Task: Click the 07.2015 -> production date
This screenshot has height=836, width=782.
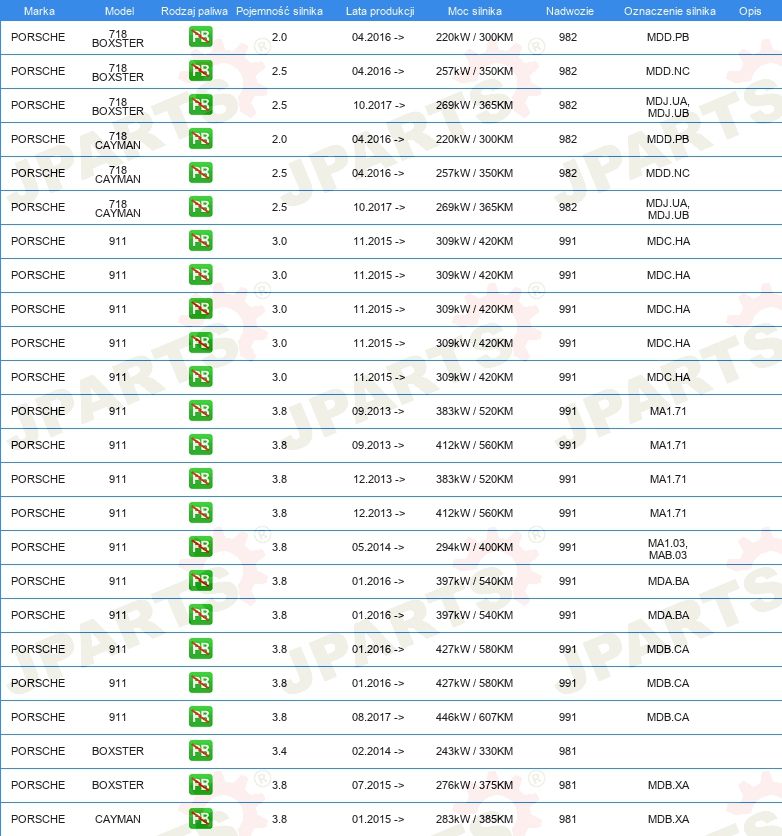Action: (x=378, y=785)
